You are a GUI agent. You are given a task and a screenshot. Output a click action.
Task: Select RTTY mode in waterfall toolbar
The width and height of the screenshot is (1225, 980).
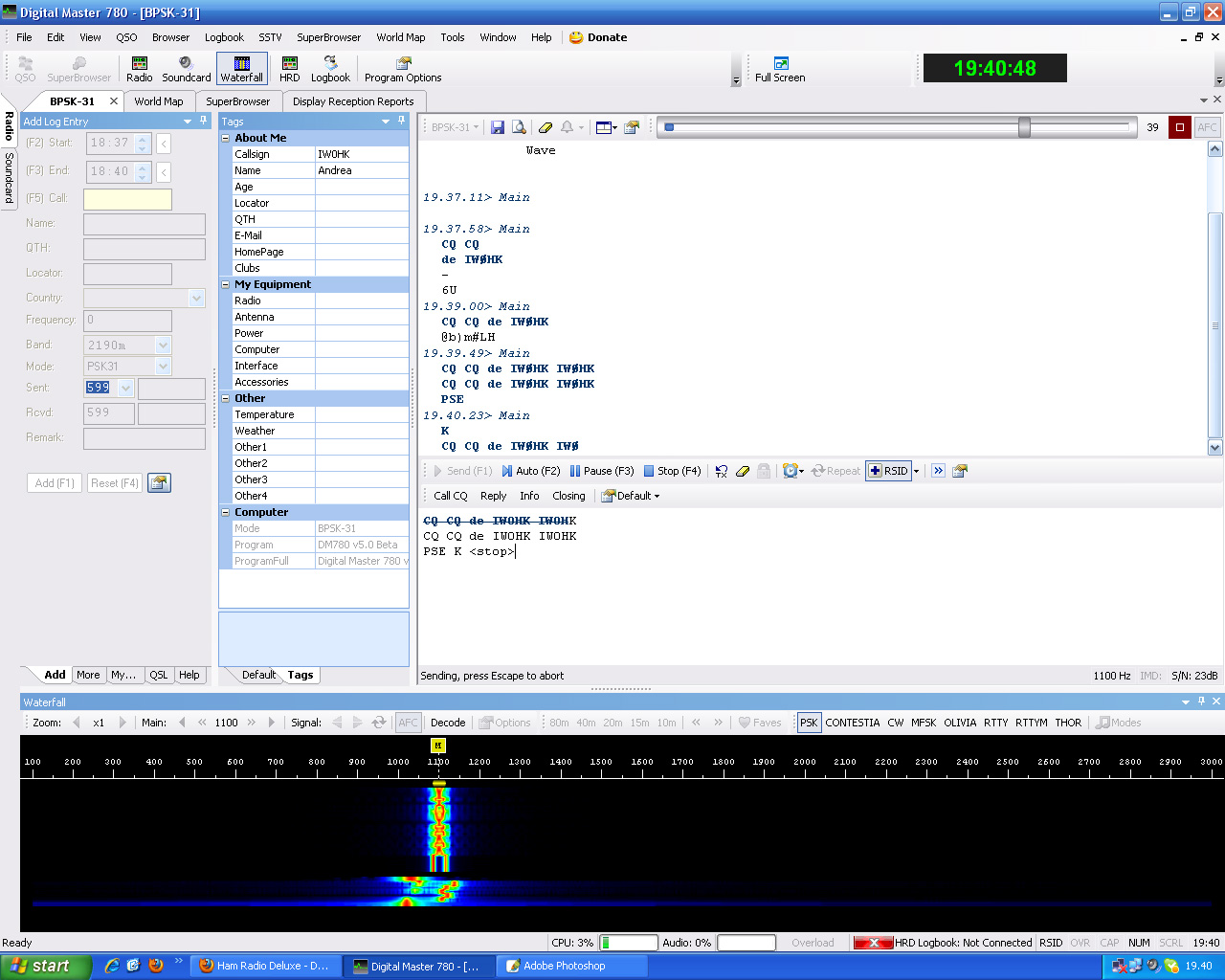coord(996,723)
